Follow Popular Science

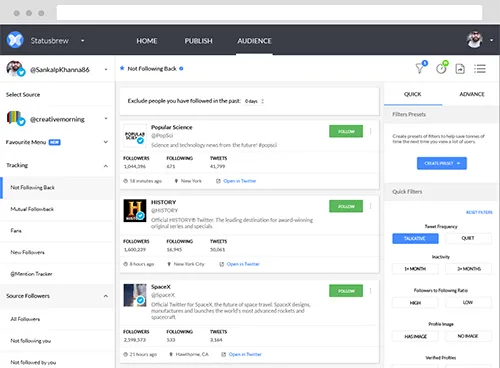pyautogui.click(x=346, y=131)
